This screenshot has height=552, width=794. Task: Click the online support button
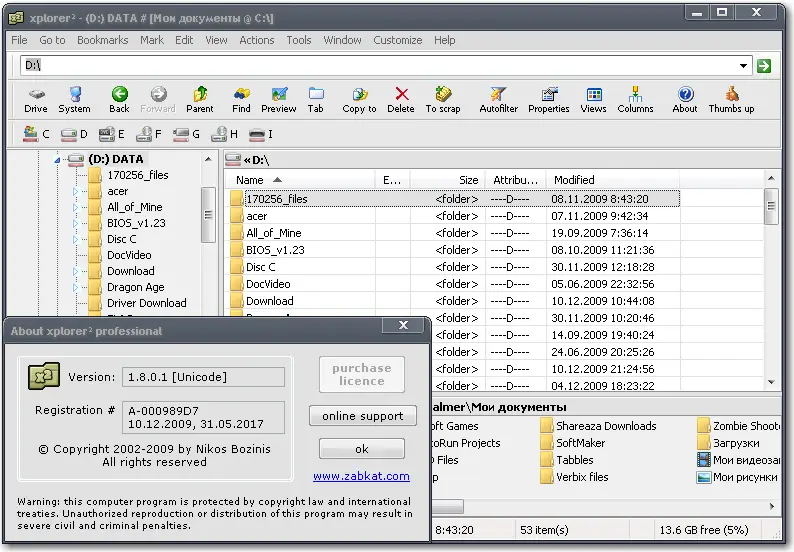(363, 416)
